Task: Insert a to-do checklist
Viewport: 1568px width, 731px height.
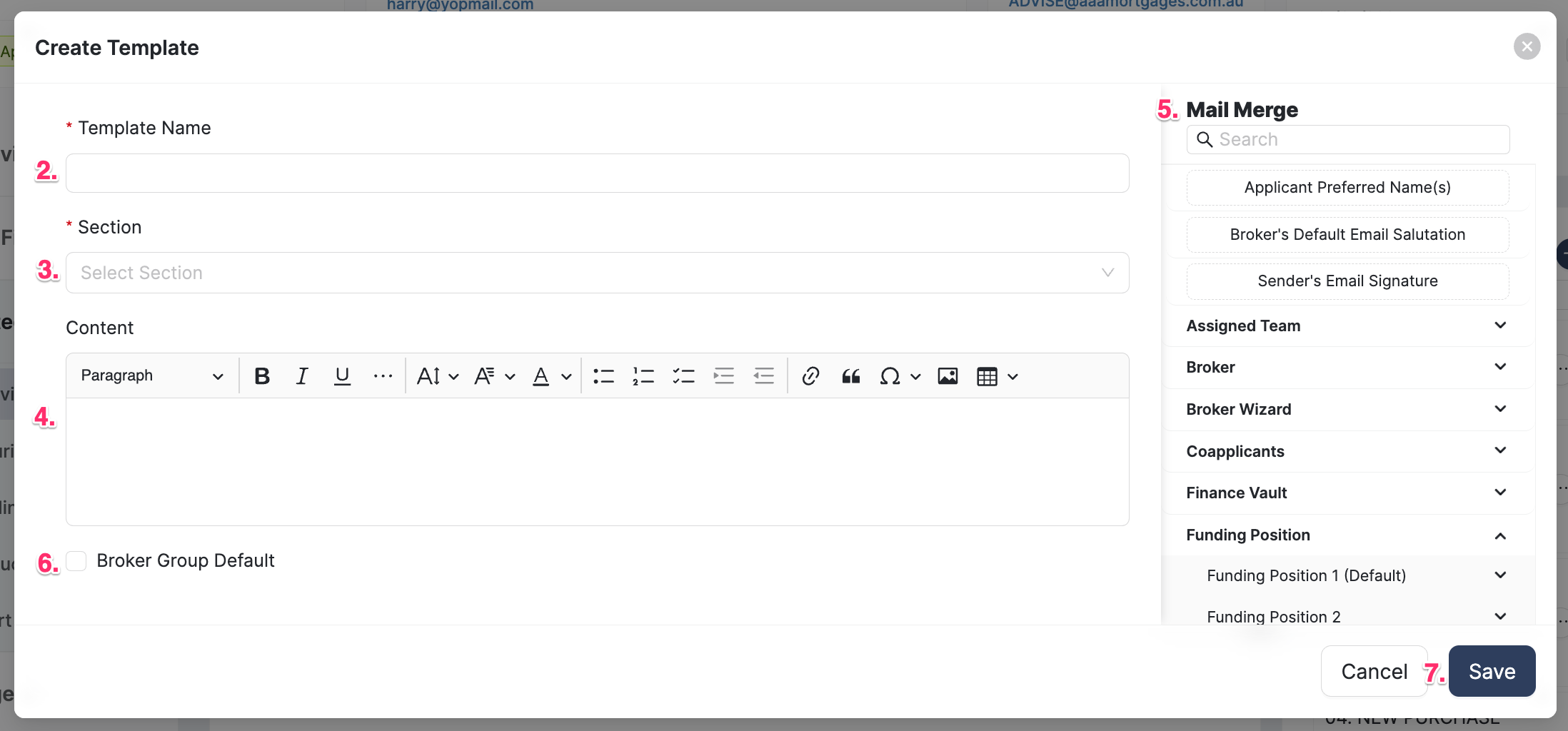Action: pos(683,376)
